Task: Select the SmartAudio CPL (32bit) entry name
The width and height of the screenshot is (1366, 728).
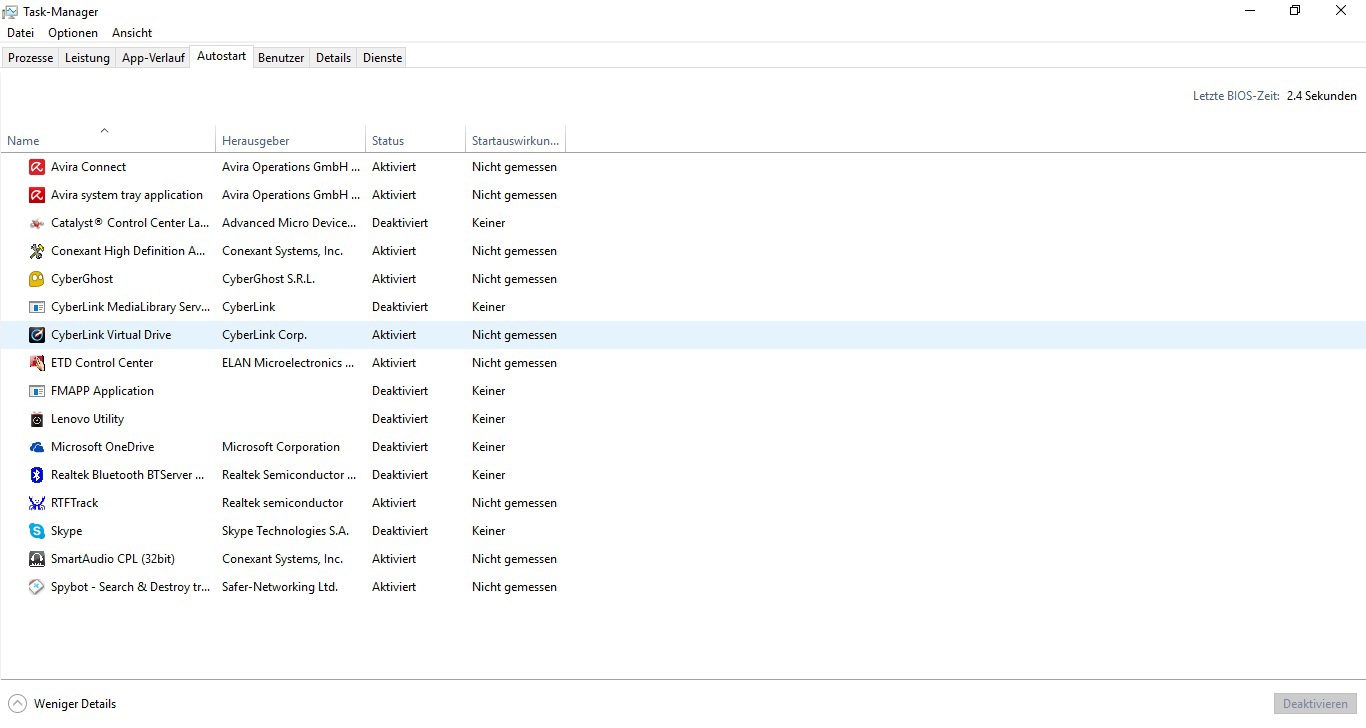Action: point(113,559)
